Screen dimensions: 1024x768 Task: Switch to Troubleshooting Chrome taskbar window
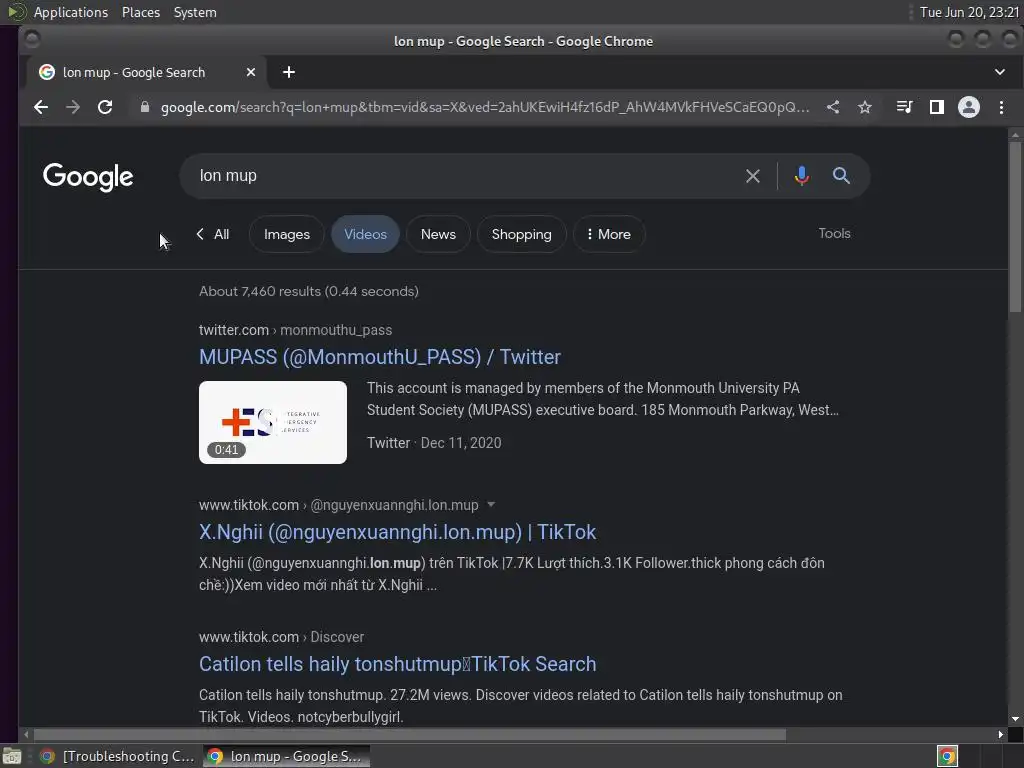point(118,756)
